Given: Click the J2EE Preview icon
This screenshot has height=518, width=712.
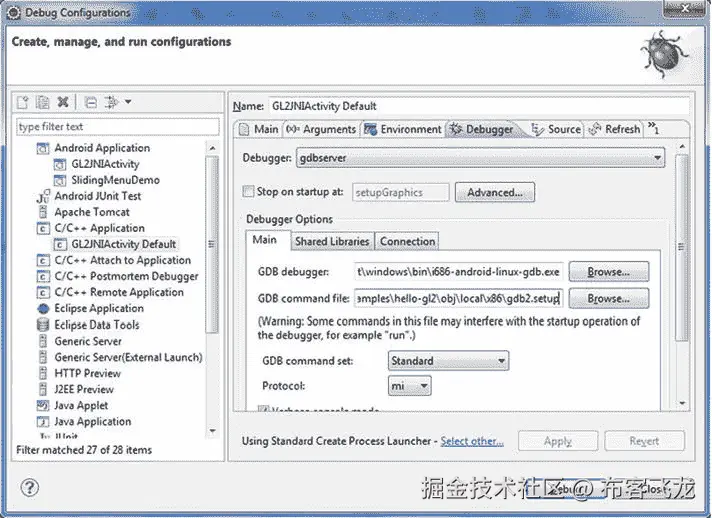Looking at the screenshot, I should click(x=43, y=389).
